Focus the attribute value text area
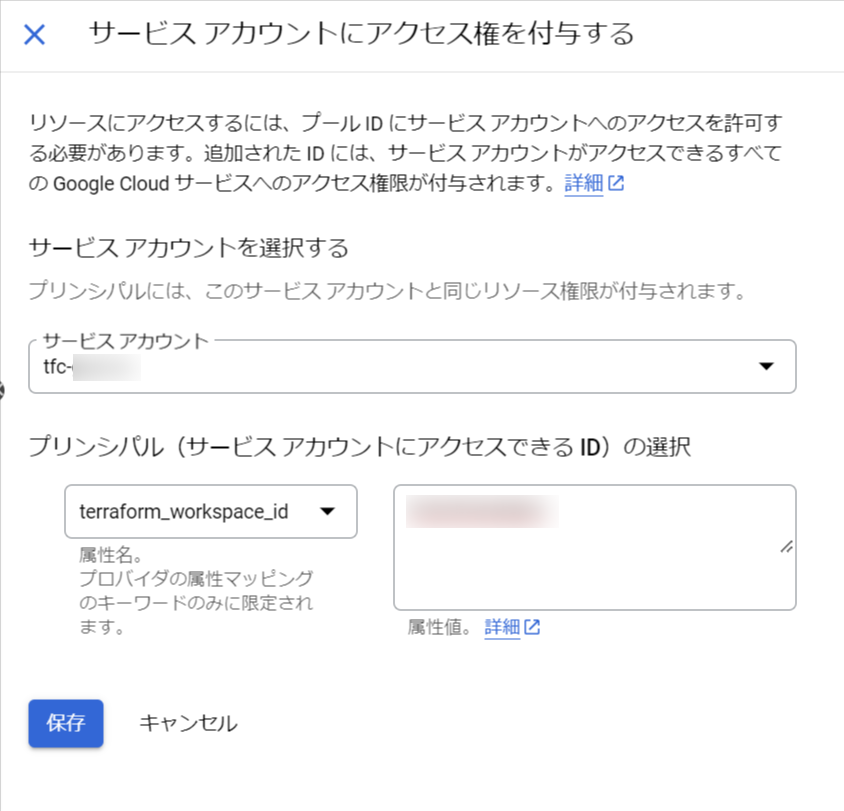The width and height of the screenshot is (844, 811). pos(595,545)
